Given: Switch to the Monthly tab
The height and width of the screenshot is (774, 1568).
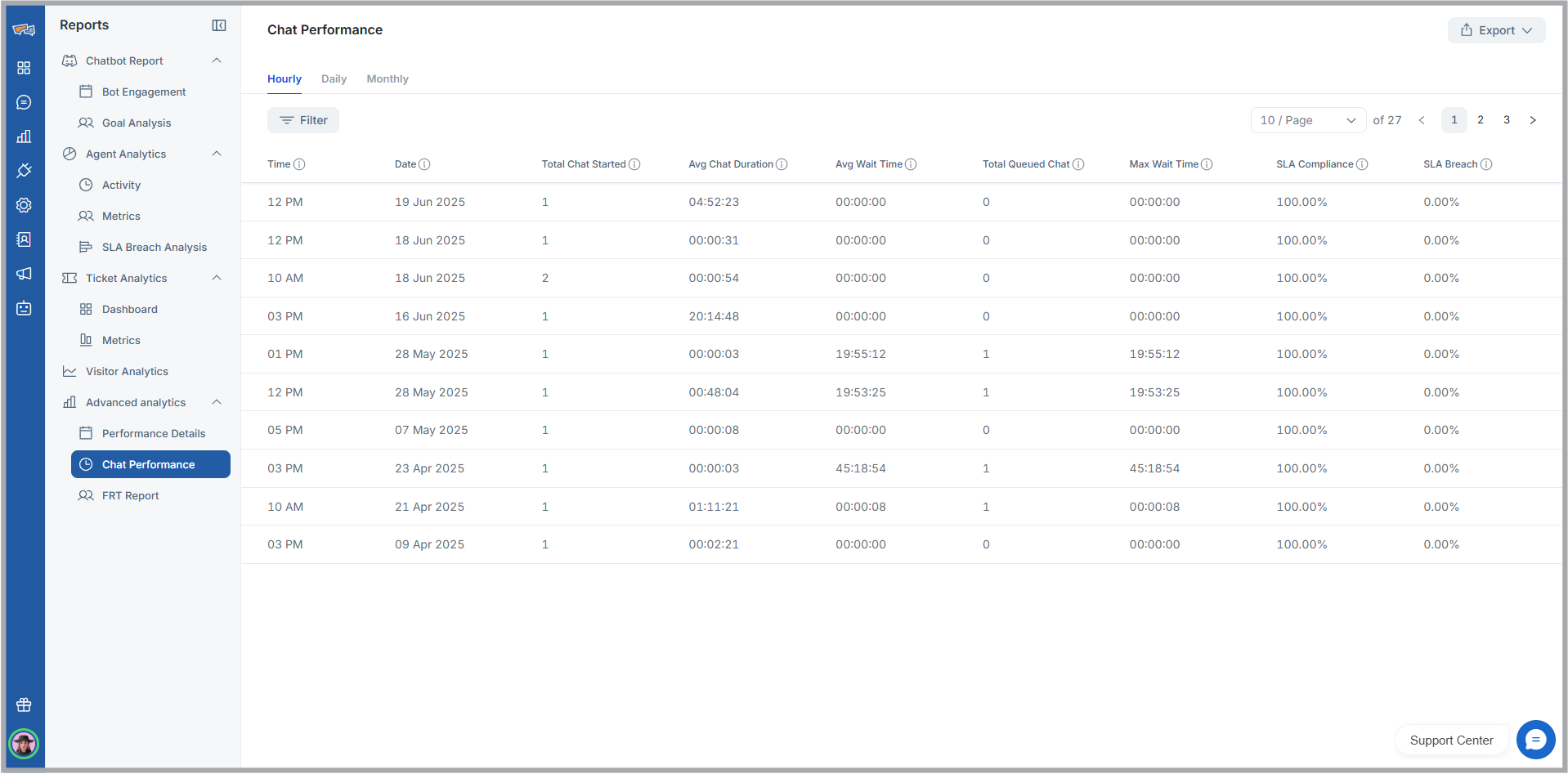Looking at the screenshot, I should click(x=388, y=79).
